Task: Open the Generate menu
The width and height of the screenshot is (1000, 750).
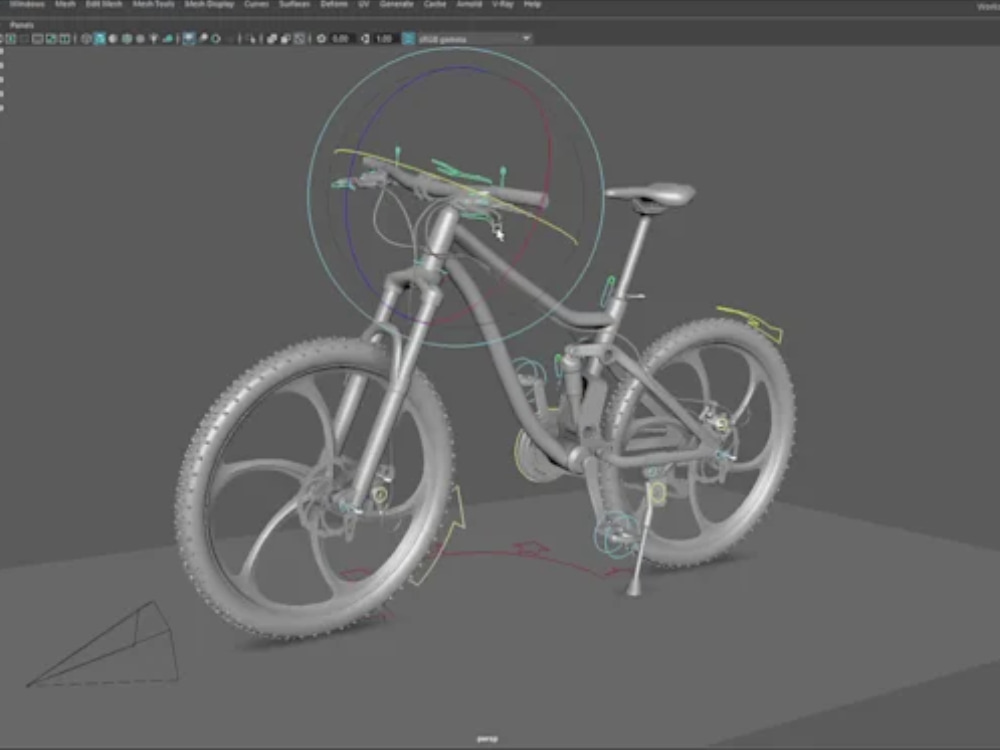Action: [x=397, y=4]
